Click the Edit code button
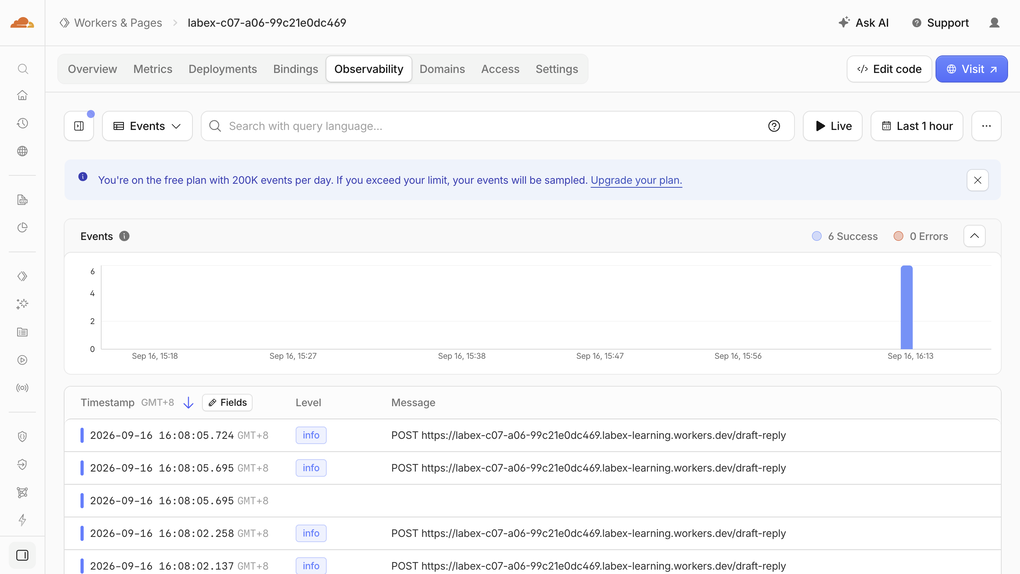 point(889,69)
